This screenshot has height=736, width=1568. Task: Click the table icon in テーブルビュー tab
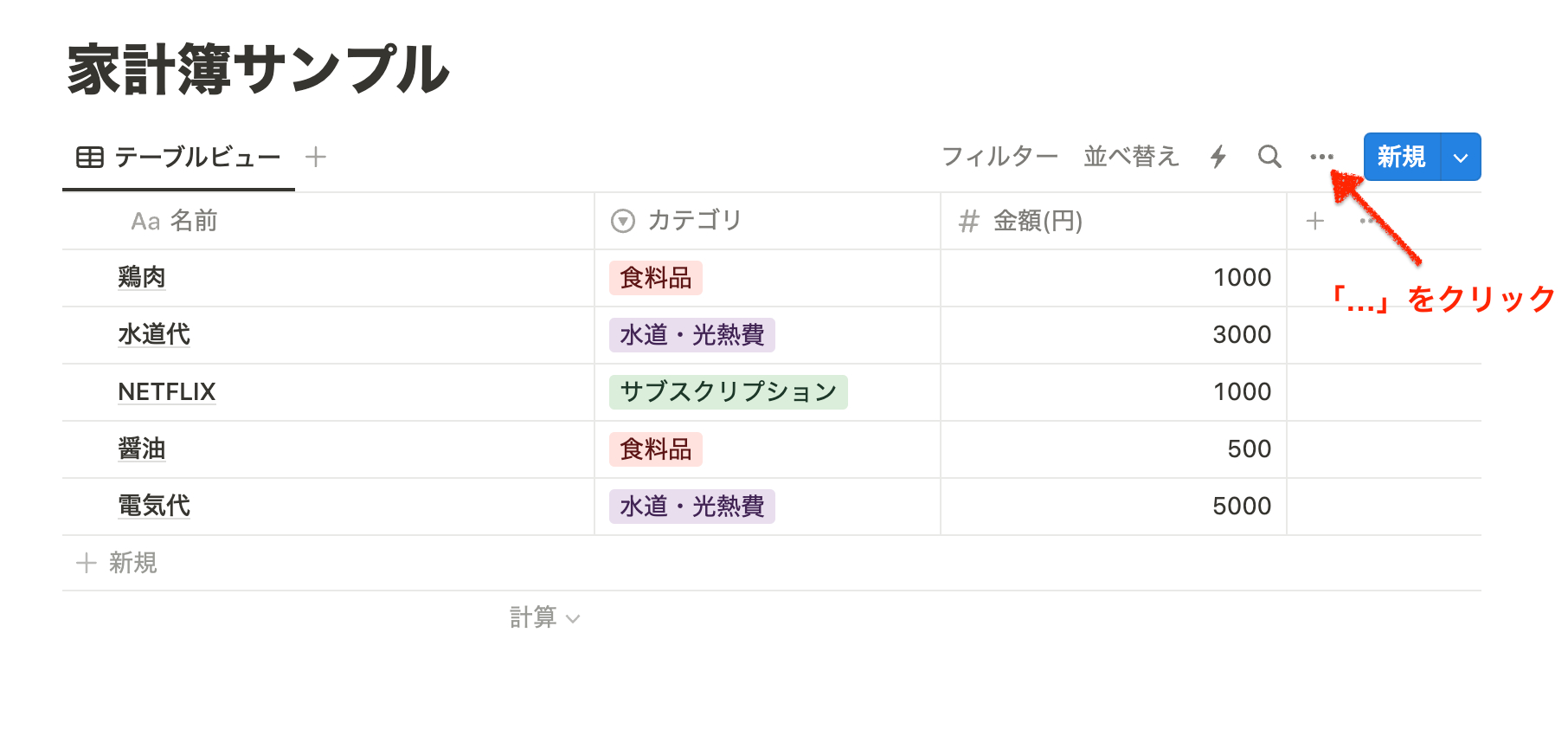click(90, 158)
